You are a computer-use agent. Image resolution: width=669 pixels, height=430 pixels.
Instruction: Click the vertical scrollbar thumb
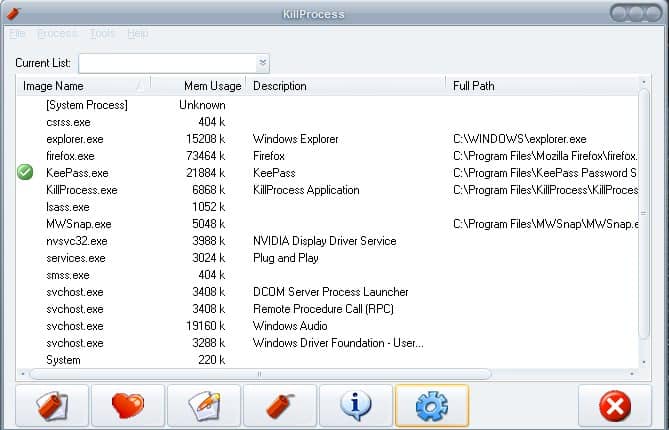(644, 213)
